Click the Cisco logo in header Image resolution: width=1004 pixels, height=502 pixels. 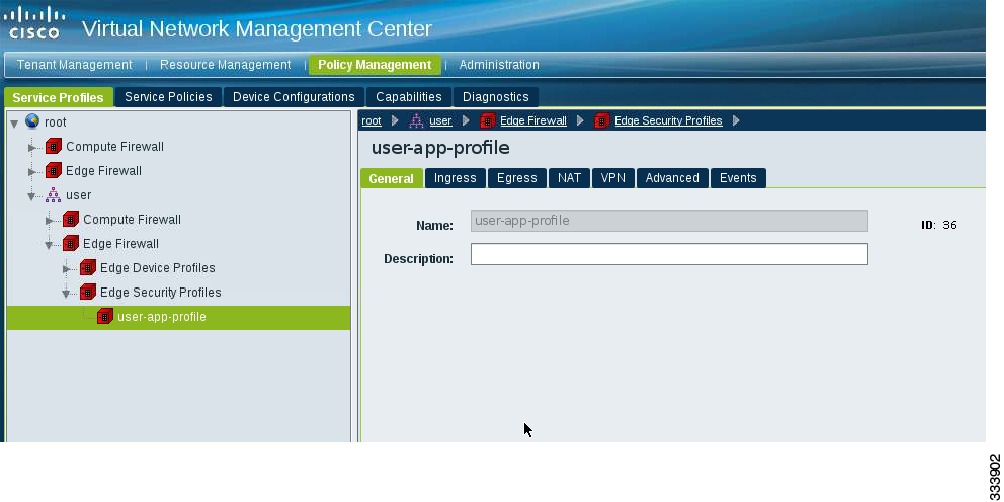[34, 22]
